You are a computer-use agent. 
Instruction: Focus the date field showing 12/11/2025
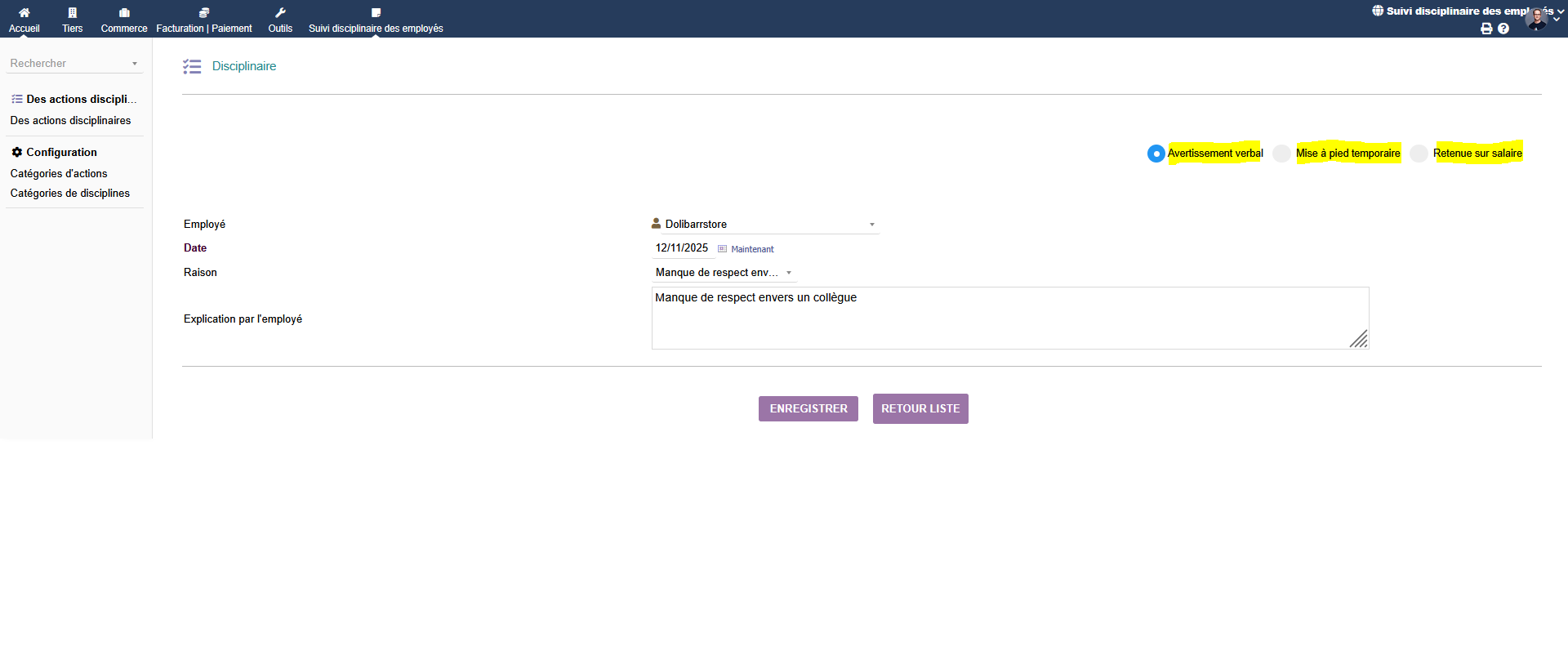tap(683, 248)
